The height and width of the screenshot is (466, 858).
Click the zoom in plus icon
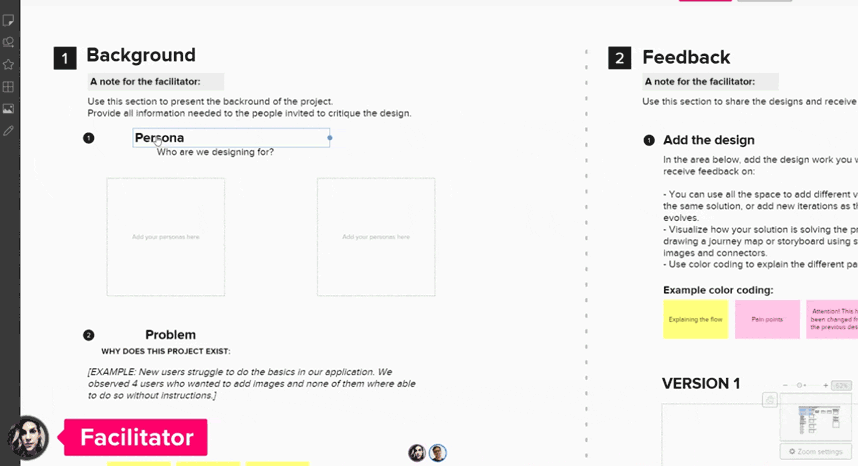(826, 386)
